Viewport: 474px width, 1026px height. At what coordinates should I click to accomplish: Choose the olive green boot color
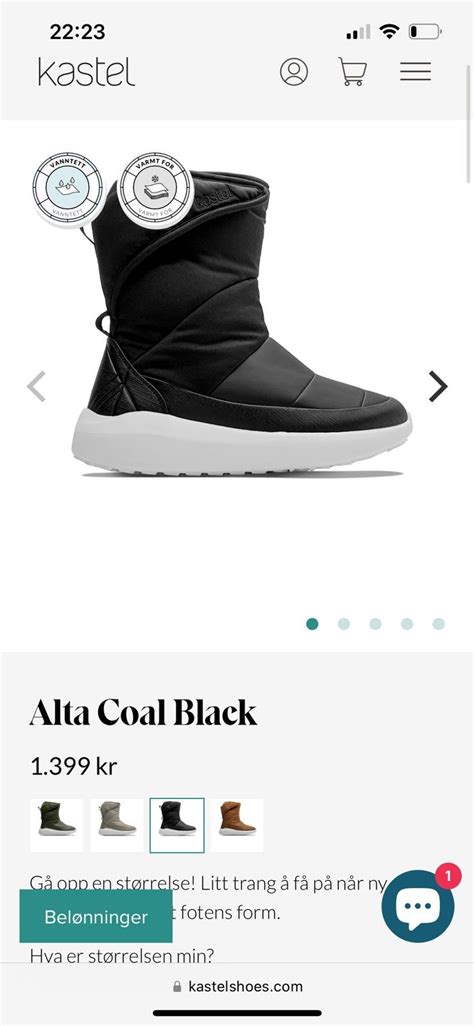57,825
